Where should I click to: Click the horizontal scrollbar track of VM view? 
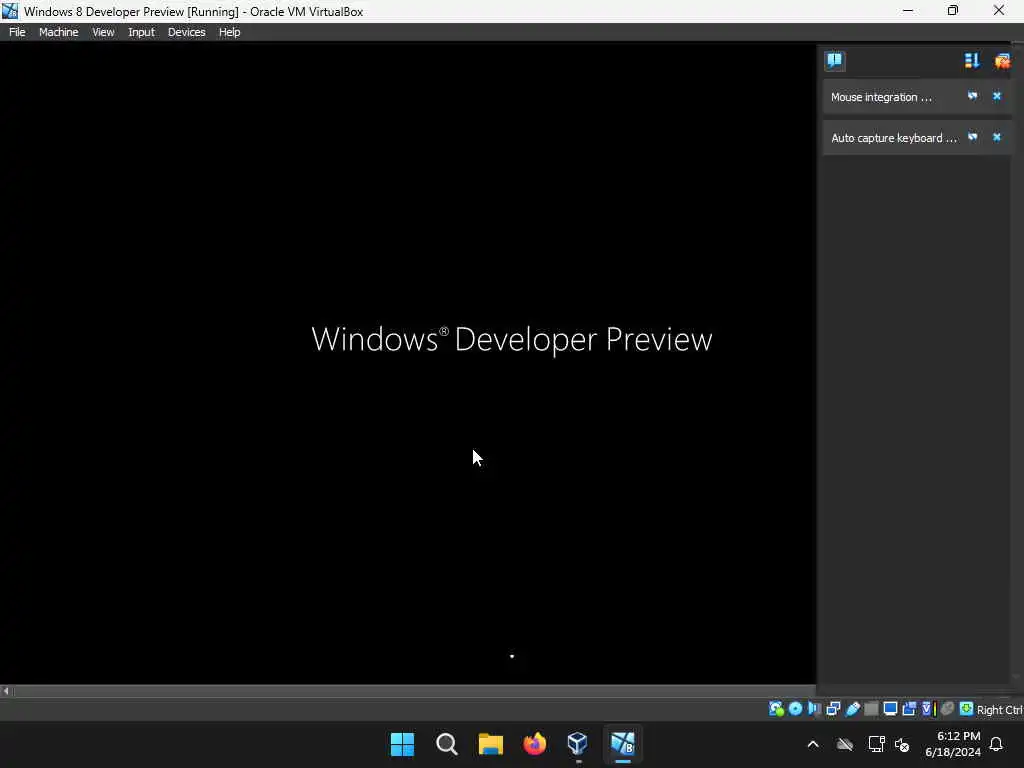414,691
